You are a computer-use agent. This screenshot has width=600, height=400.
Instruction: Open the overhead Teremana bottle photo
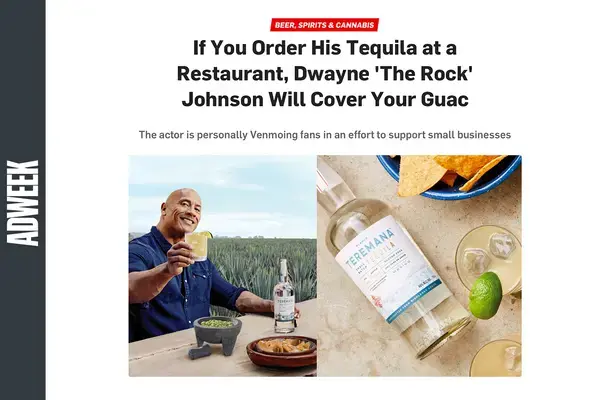click(419, 266)
